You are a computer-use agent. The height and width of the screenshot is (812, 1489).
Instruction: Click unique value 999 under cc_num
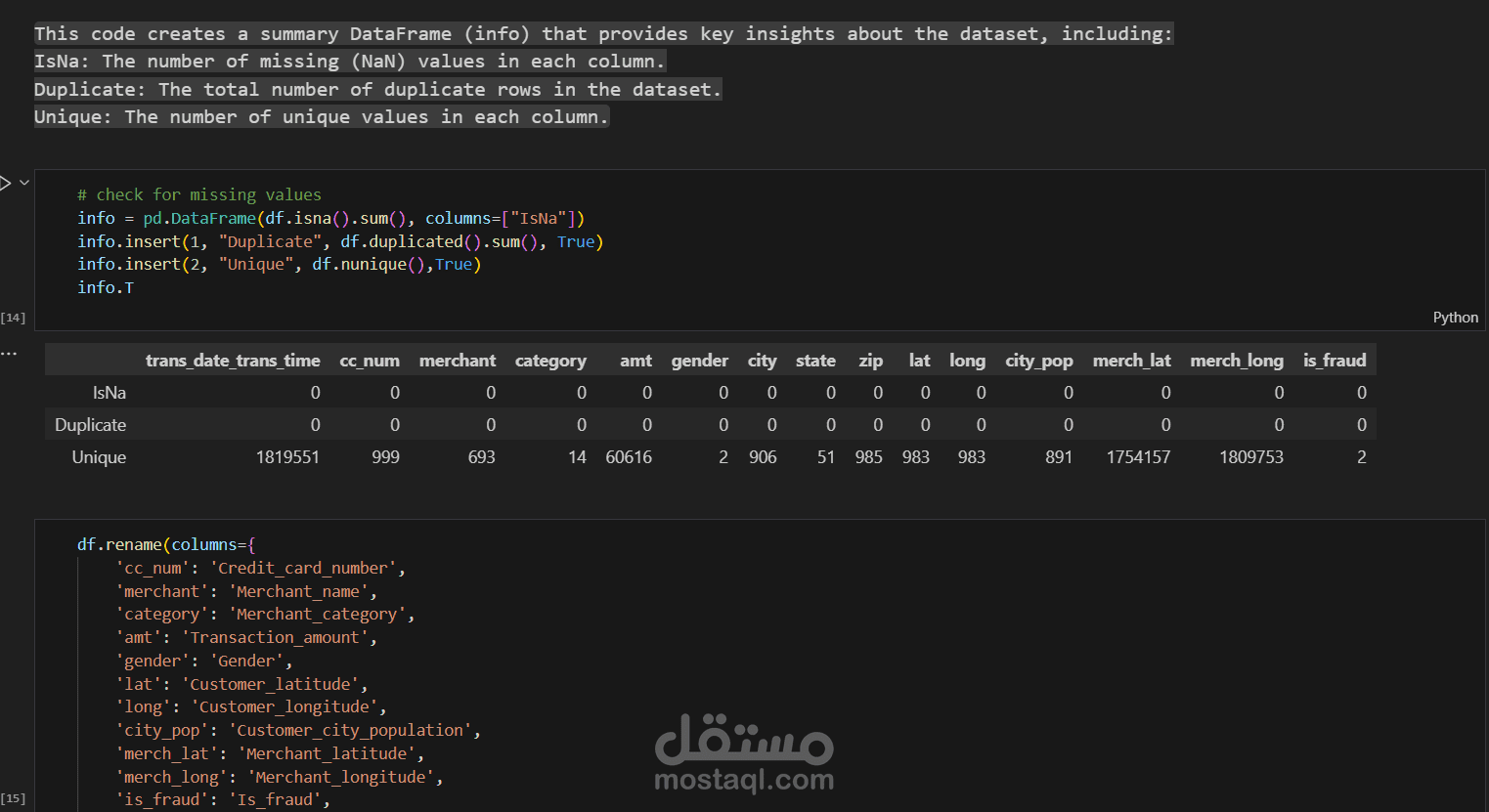click(x=385, y=457)
